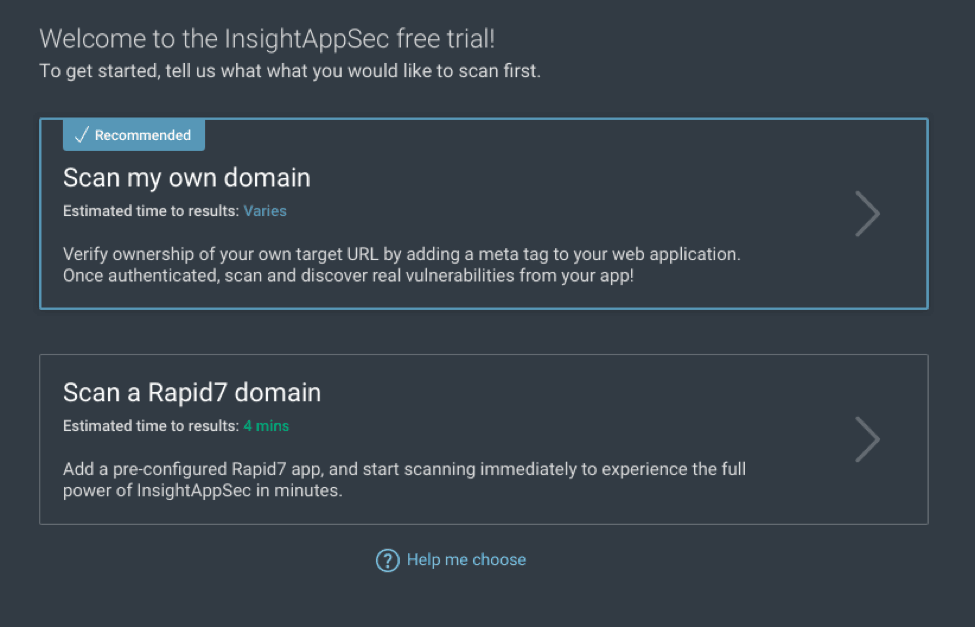Viewport: 975px width, 627px height.
Task: Click the checkmark in the Recommended badge
Action: 82,133
